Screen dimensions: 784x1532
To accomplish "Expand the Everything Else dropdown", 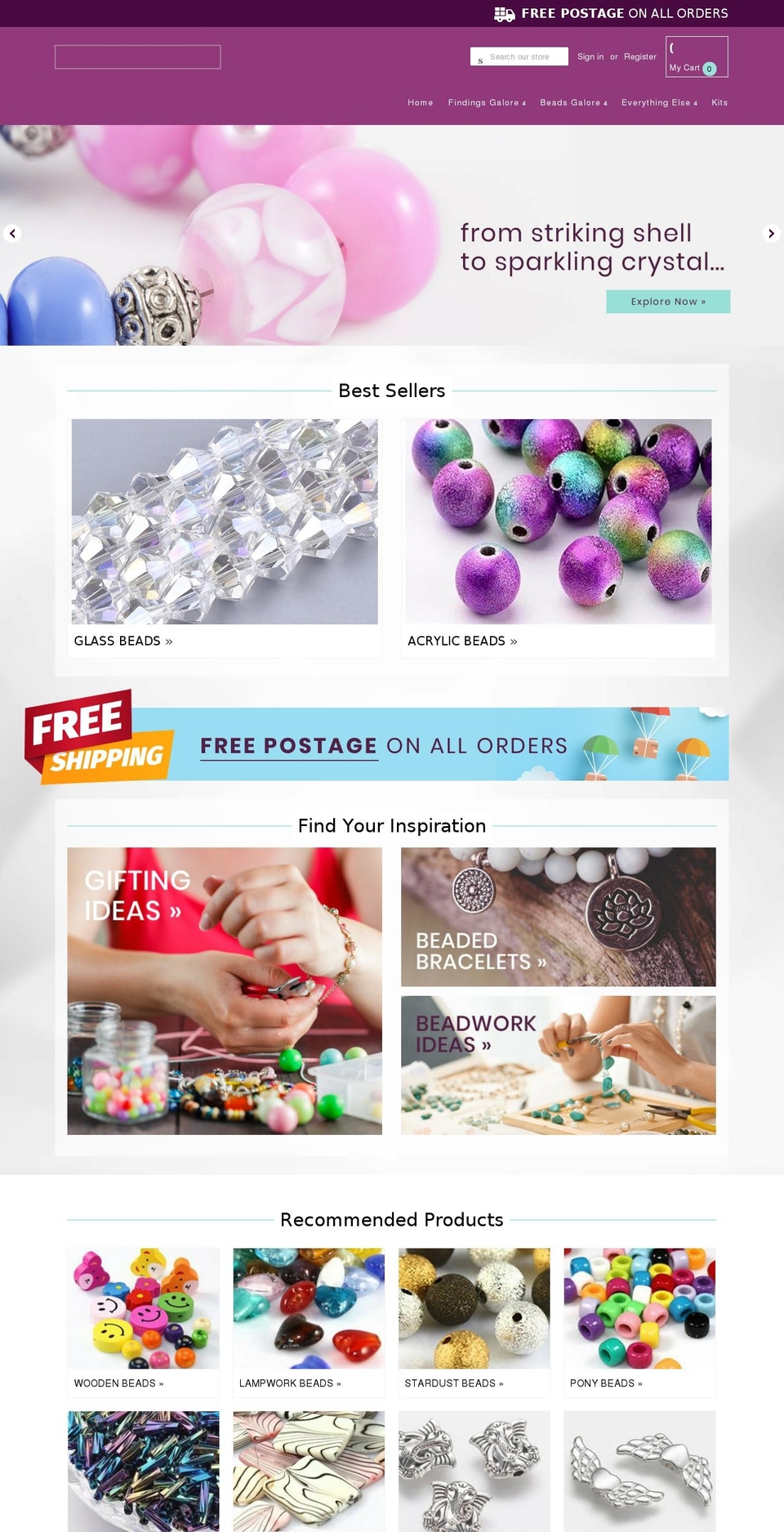I will point(659,103).
